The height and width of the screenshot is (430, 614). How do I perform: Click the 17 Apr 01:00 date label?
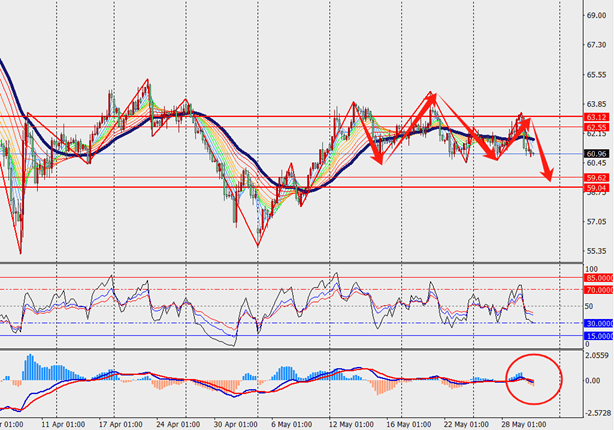[x=121, y=425]
